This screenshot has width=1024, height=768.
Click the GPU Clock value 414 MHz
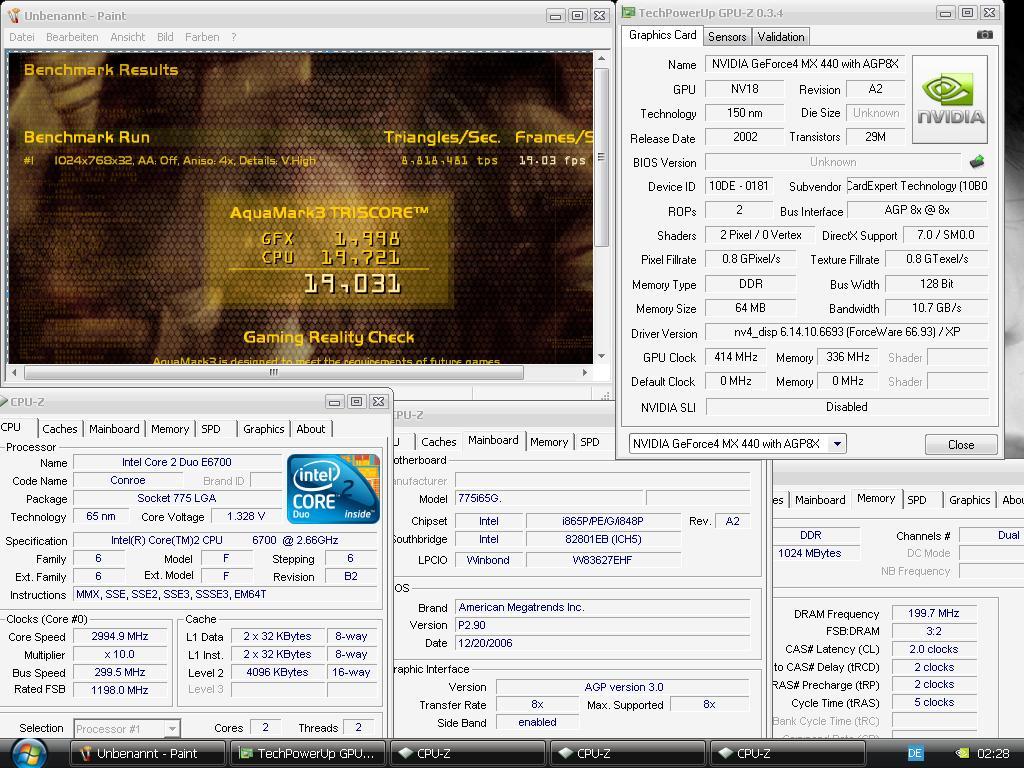[x=735, y=357]
